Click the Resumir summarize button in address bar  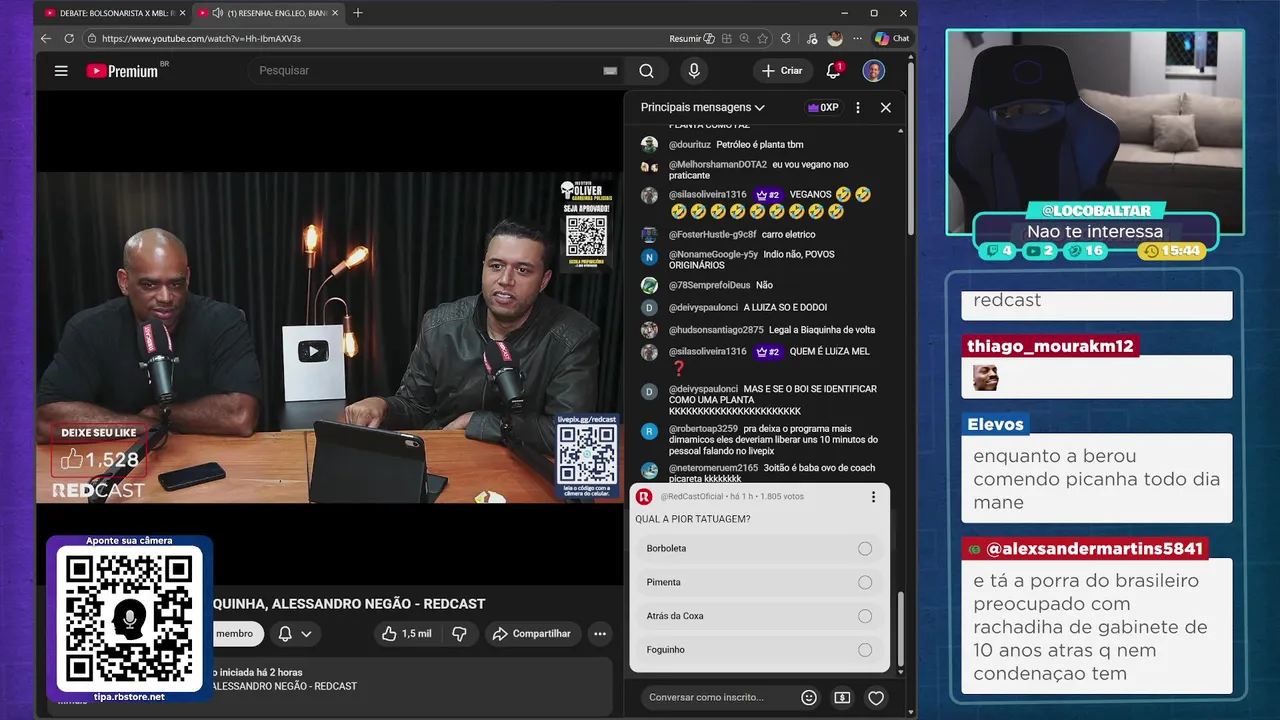pyautogui.click(x=692, y=38)
